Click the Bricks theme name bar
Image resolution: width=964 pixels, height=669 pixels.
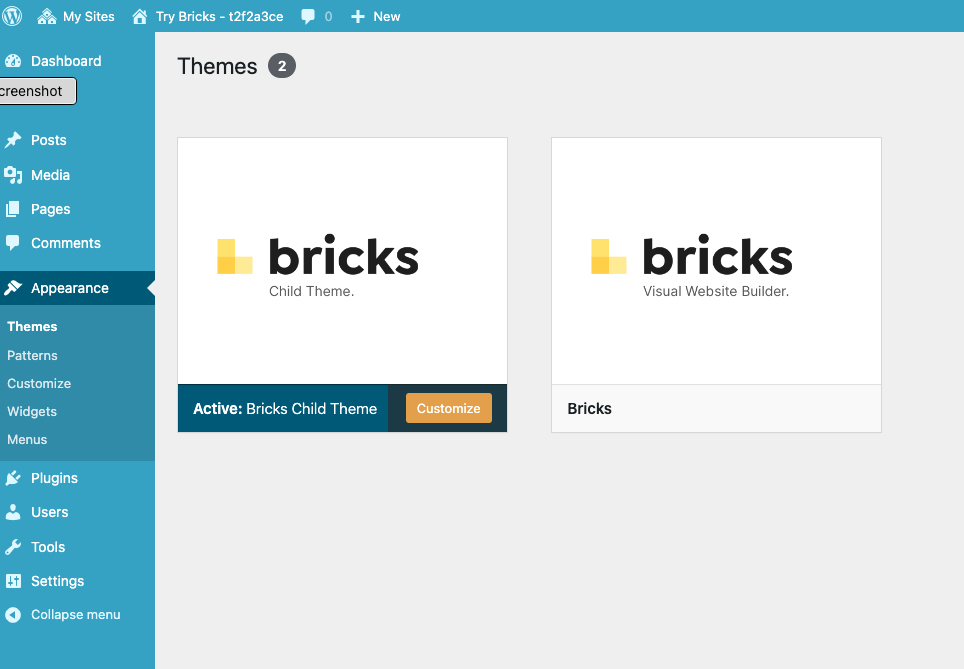(716, 408)
